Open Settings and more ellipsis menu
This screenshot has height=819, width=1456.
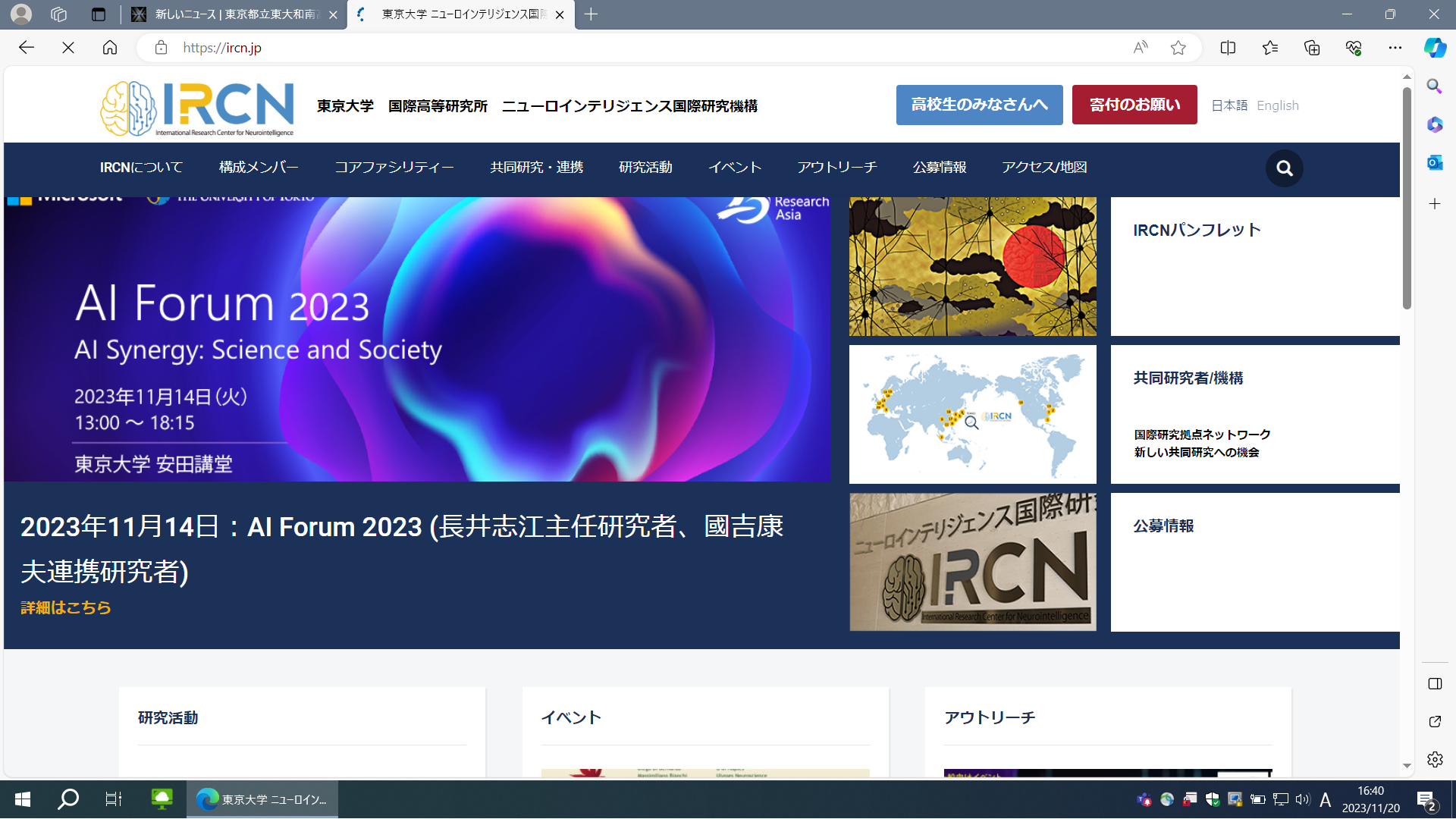coord(1395,48)
